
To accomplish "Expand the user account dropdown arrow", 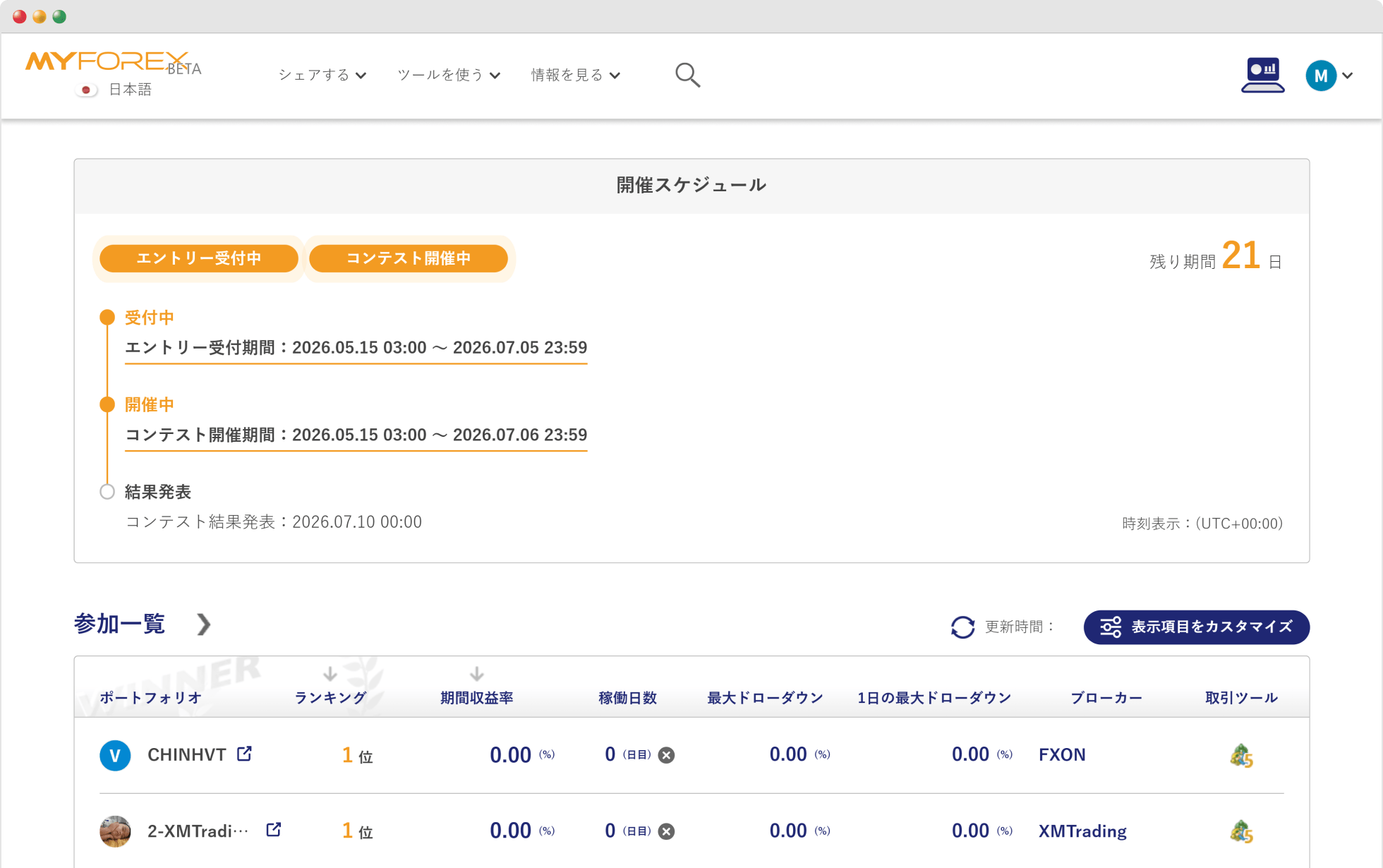I will 1348,76.
